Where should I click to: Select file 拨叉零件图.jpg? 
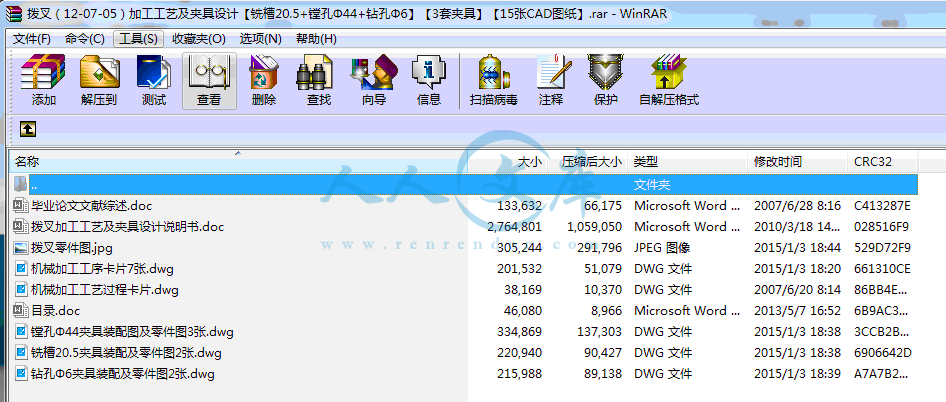click(72, 247)
